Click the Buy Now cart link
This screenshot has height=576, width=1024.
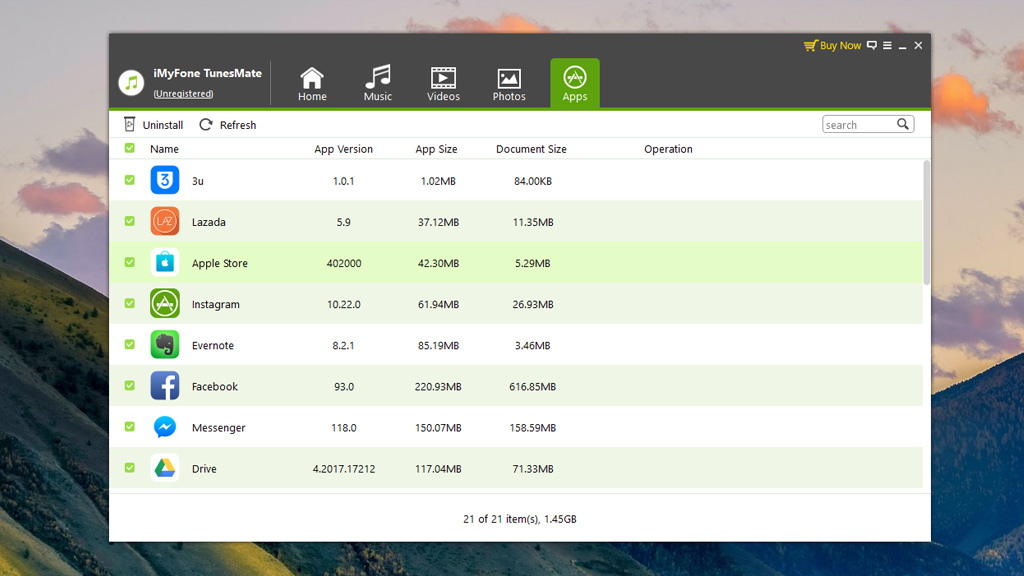pos(832,45)
